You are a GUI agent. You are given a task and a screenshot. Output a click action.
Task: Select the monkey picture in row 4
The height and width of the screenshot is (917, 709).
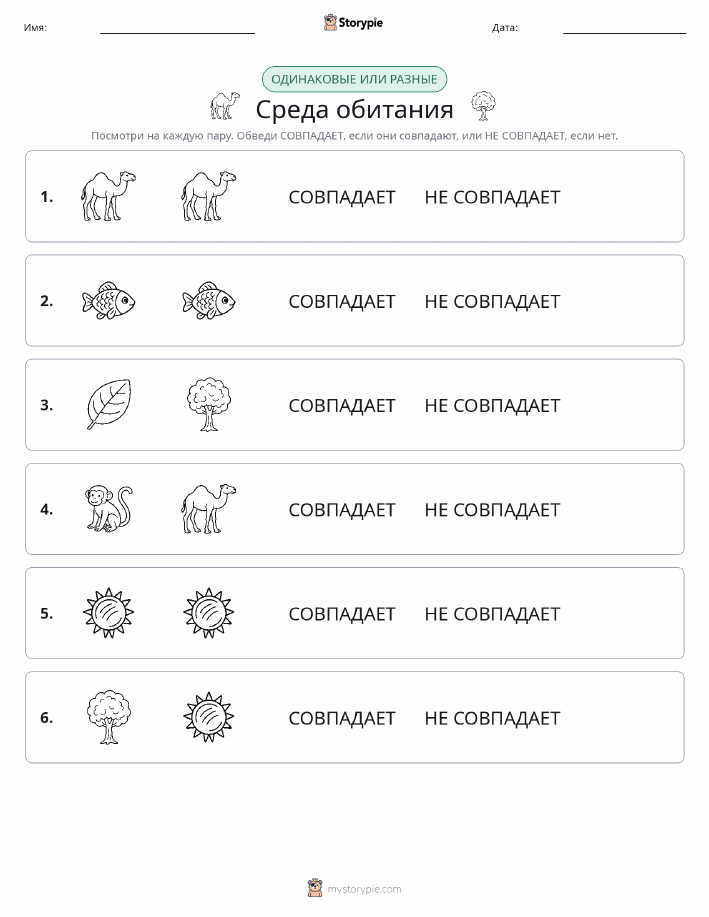(109, 508)
